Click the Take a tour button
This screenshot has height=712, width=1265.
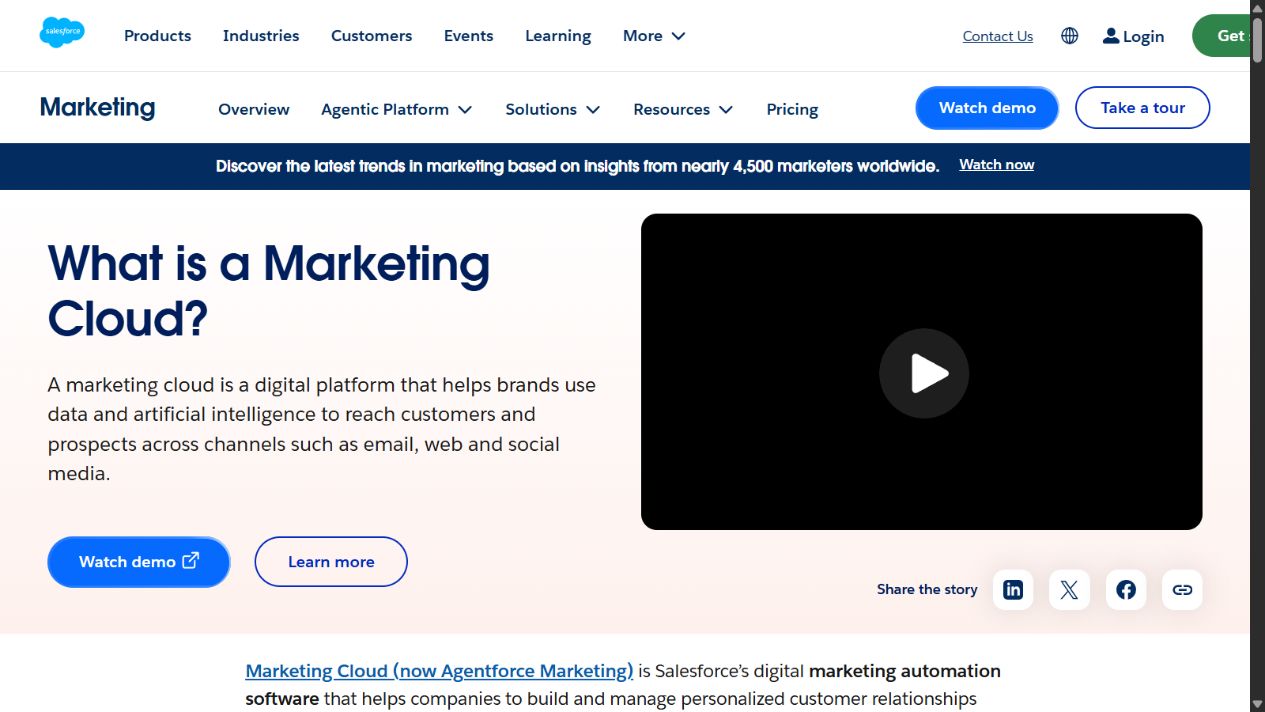[1142, 108]
